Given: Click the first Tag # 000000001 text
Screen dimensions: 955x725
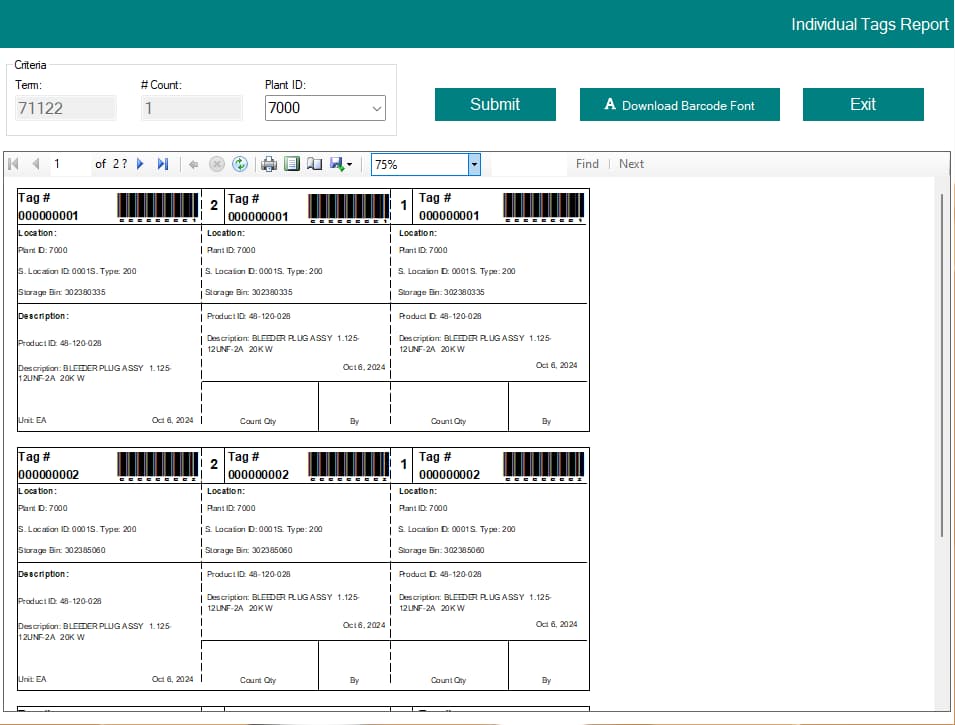Looking at the screenshot, I should coord(48,207).
